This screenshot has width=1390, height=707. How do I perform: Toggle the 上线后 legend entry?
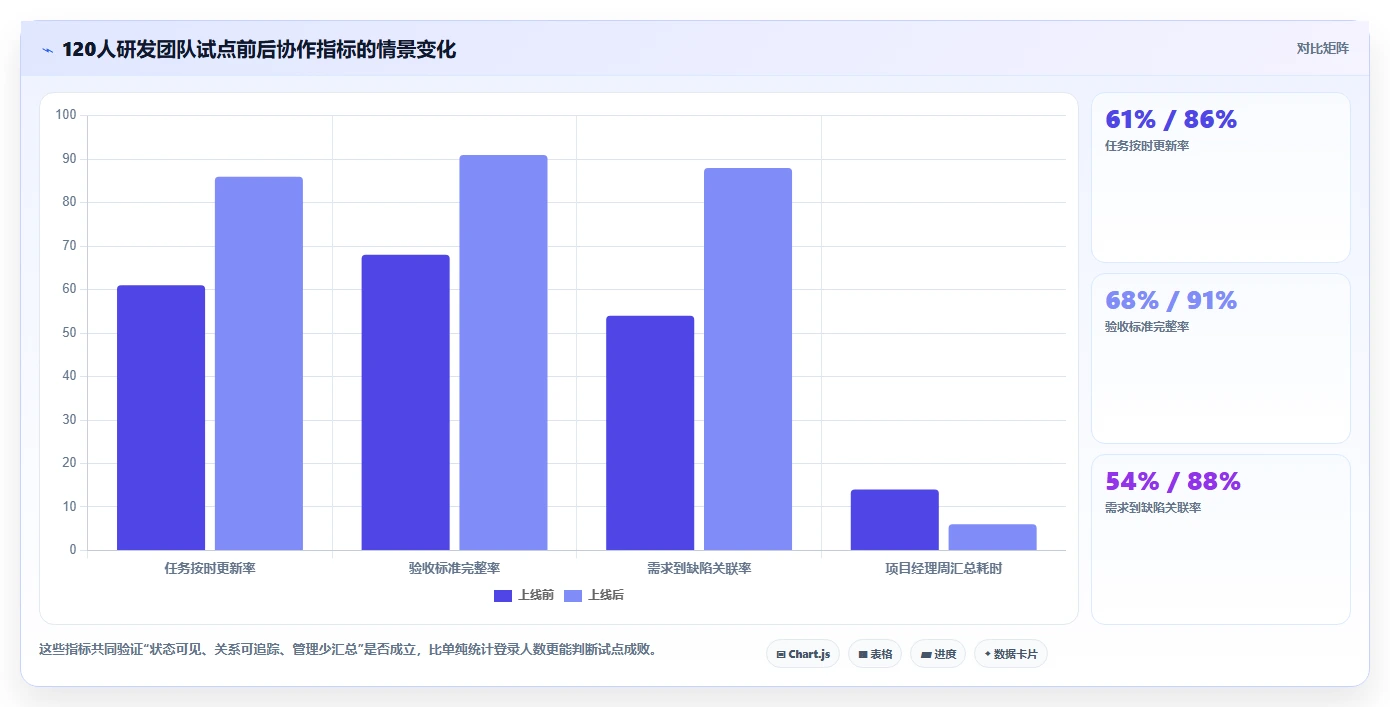coord(594,595)
